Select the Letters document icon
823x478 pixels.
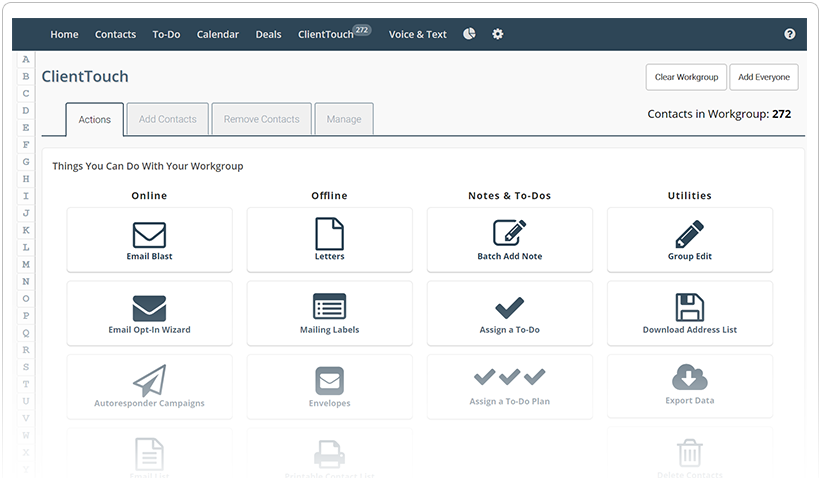click(x=329, y=235)
